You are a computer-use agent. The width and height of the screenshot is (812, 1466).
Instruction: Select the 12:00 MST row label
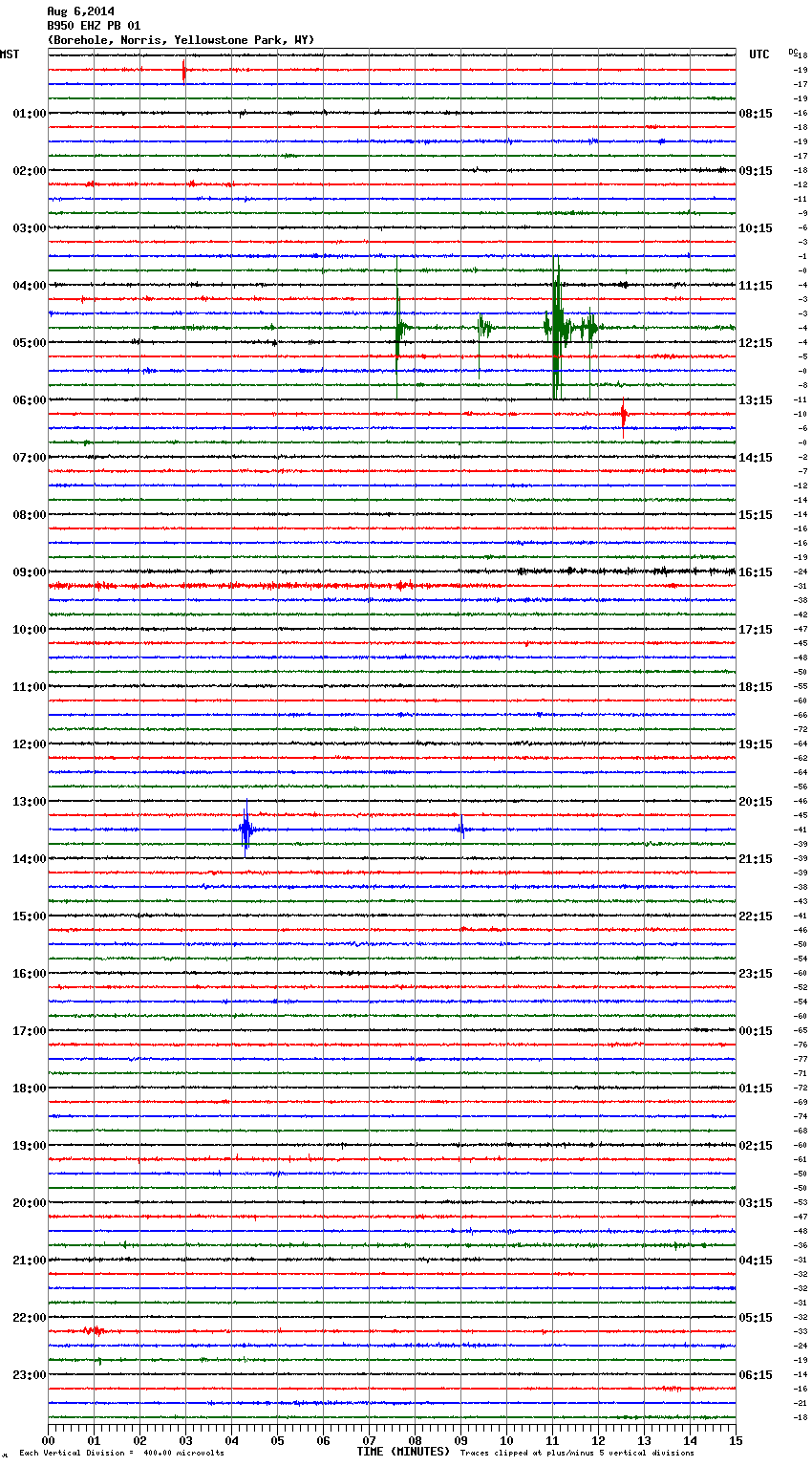29,744
